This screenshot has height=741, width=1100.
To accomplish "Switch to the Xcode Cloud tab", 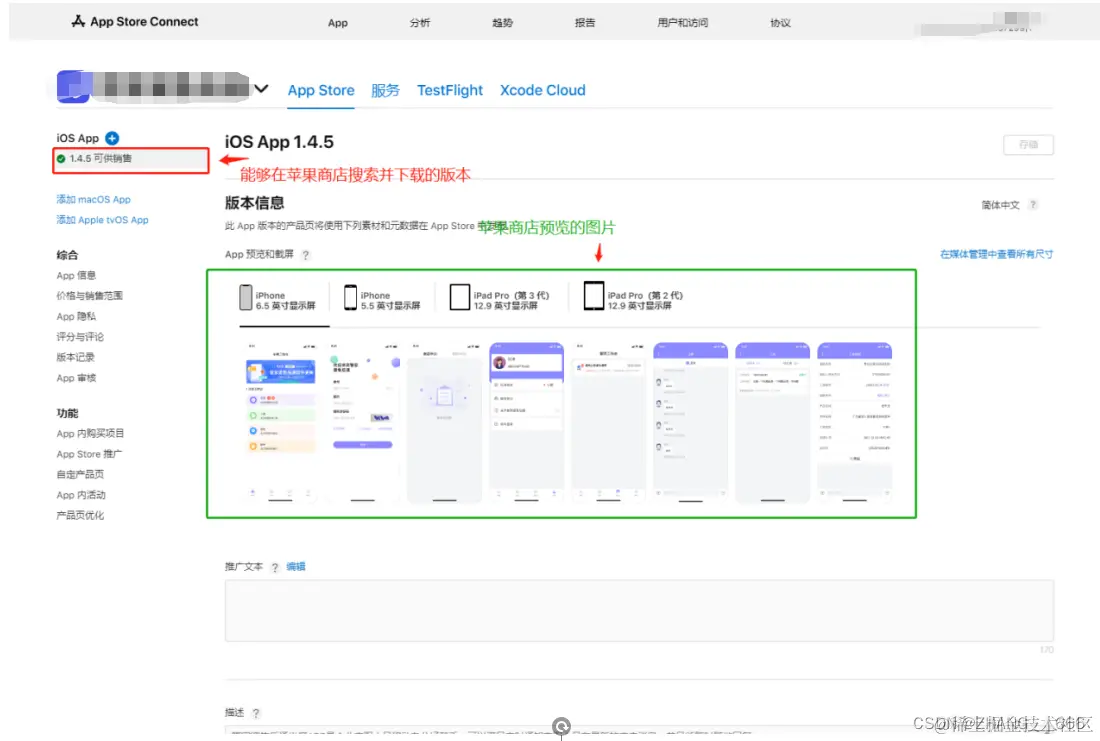I will [542, 91].
